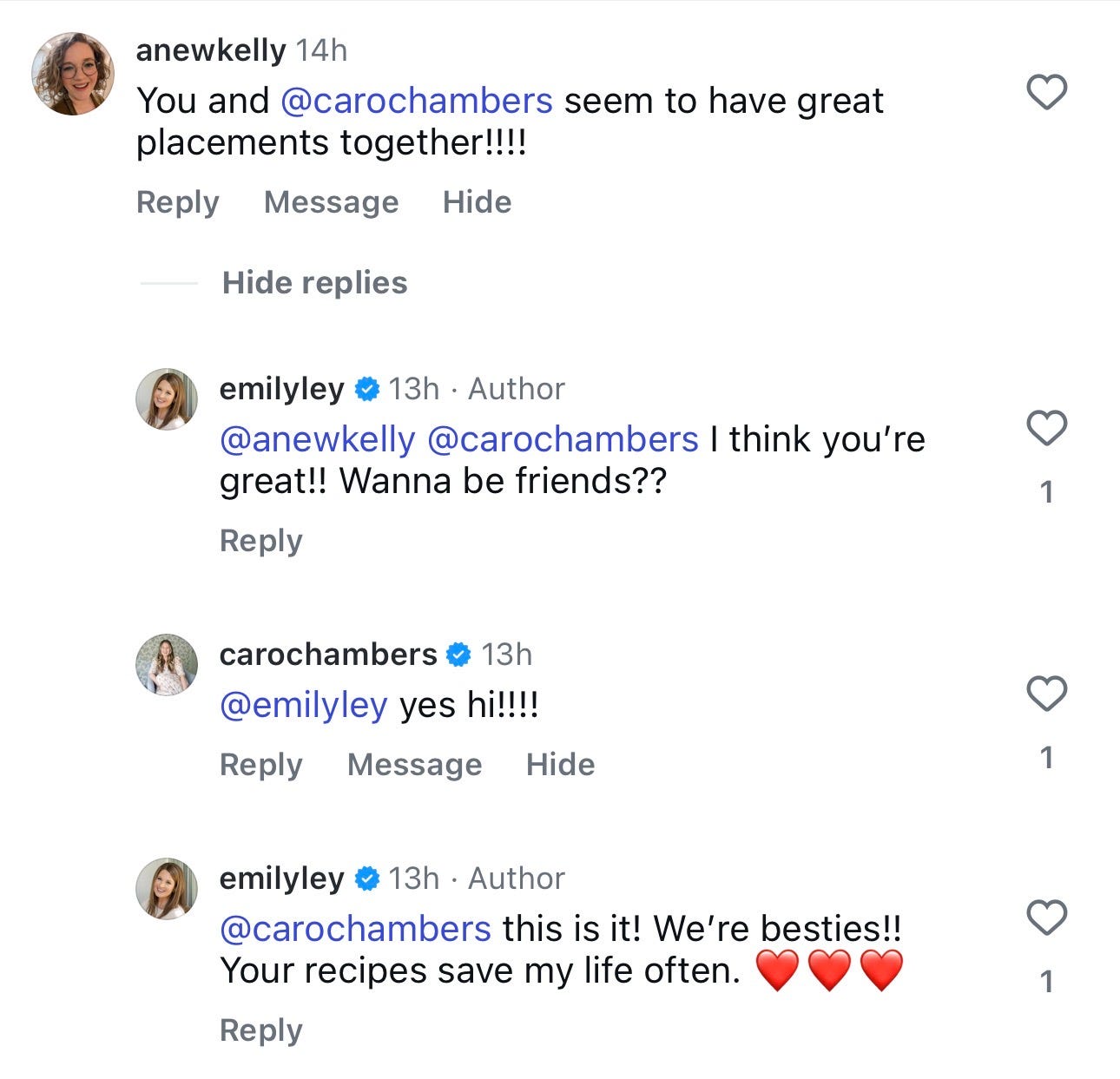Collapse thread with Hide replies
Image resolution: width=1120 pixels, height=1079 pixels.
[314, 283]
